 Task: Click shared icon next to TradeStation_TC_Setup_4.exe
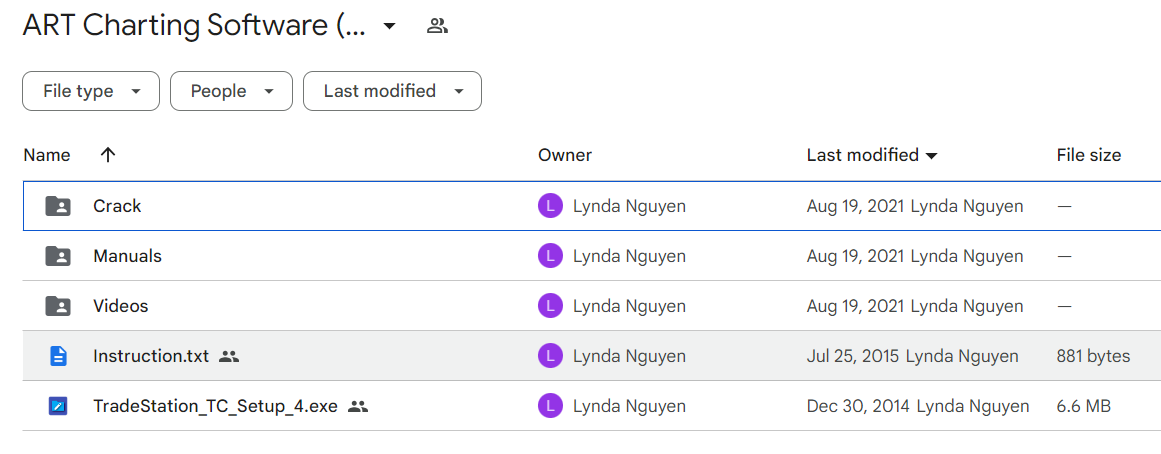pos(358,406)
